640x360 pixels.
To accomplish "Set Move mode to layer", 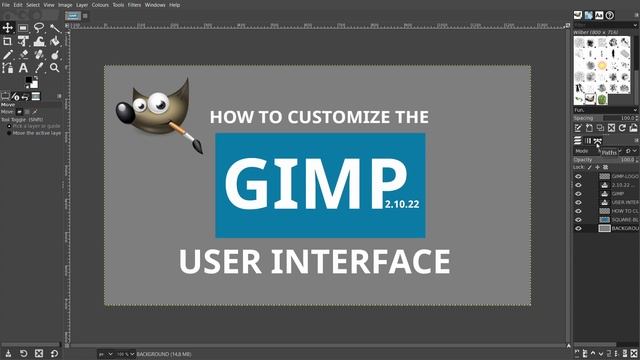I will pos(19,112).
